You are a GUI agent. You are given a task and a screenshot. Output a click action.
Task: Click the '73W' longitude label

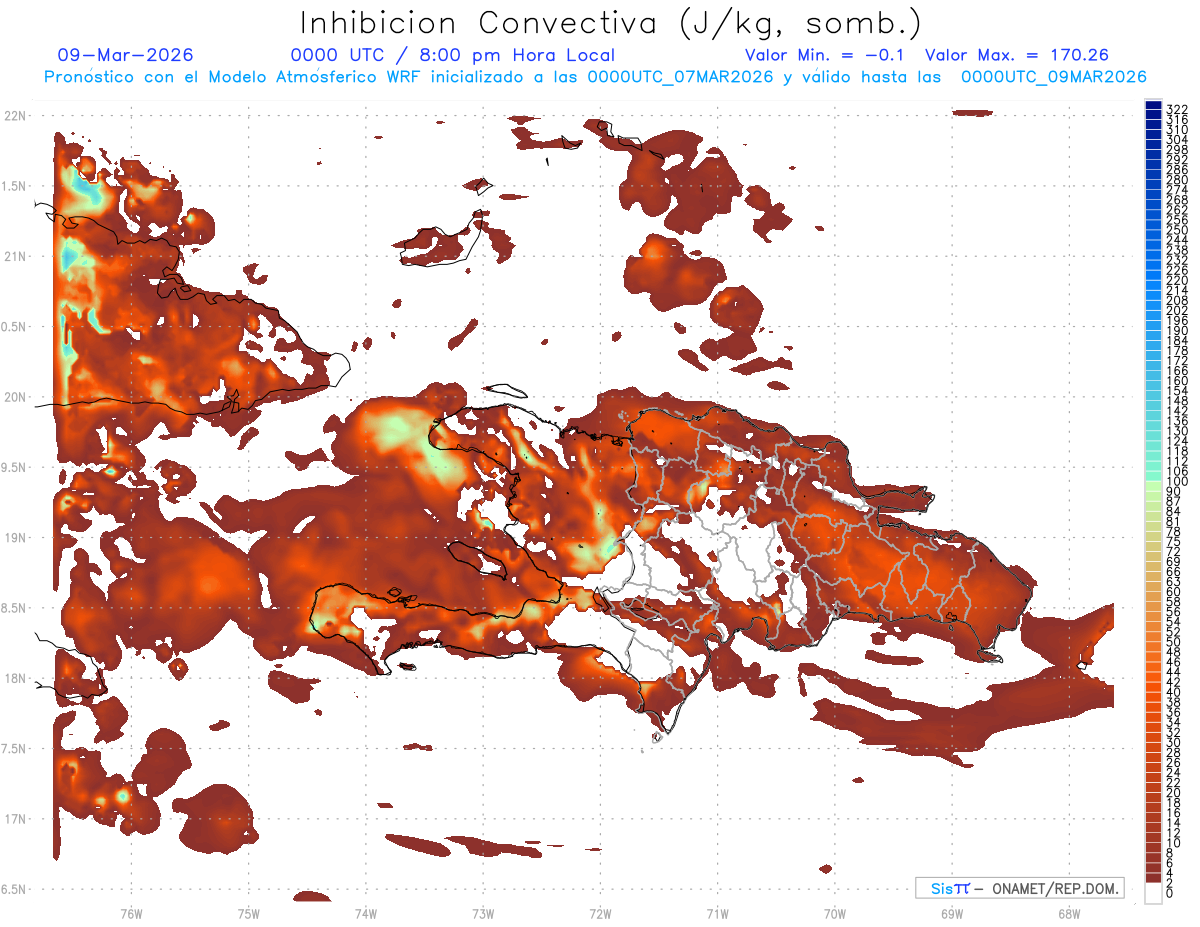(483, 913)
